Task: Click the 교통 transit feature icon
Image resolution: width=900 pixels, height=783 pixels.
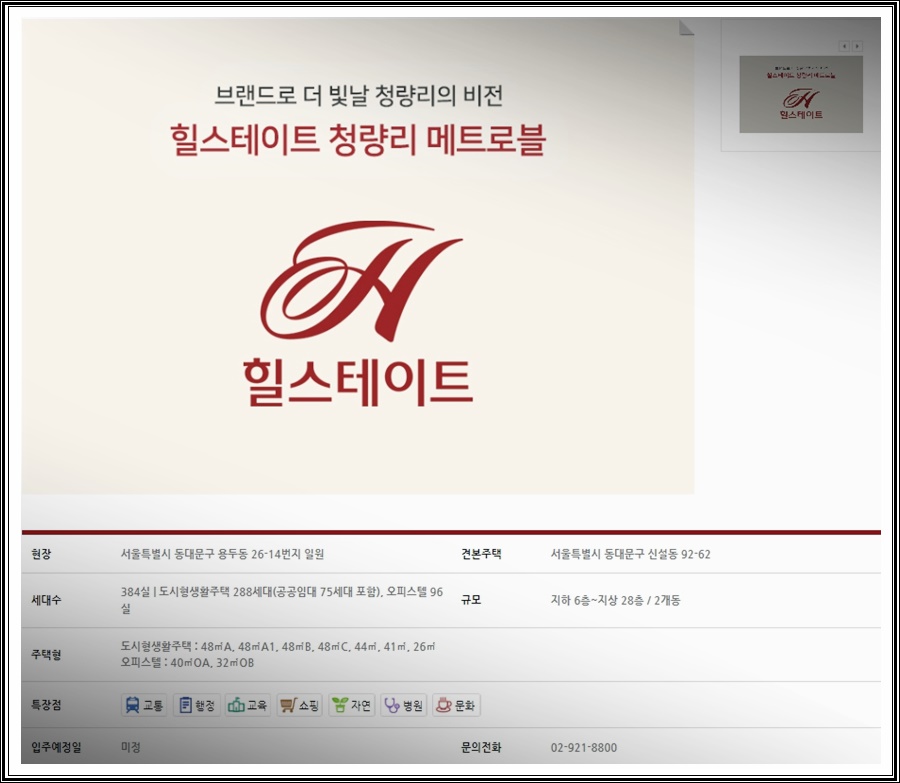Action: tap(144, 705)
